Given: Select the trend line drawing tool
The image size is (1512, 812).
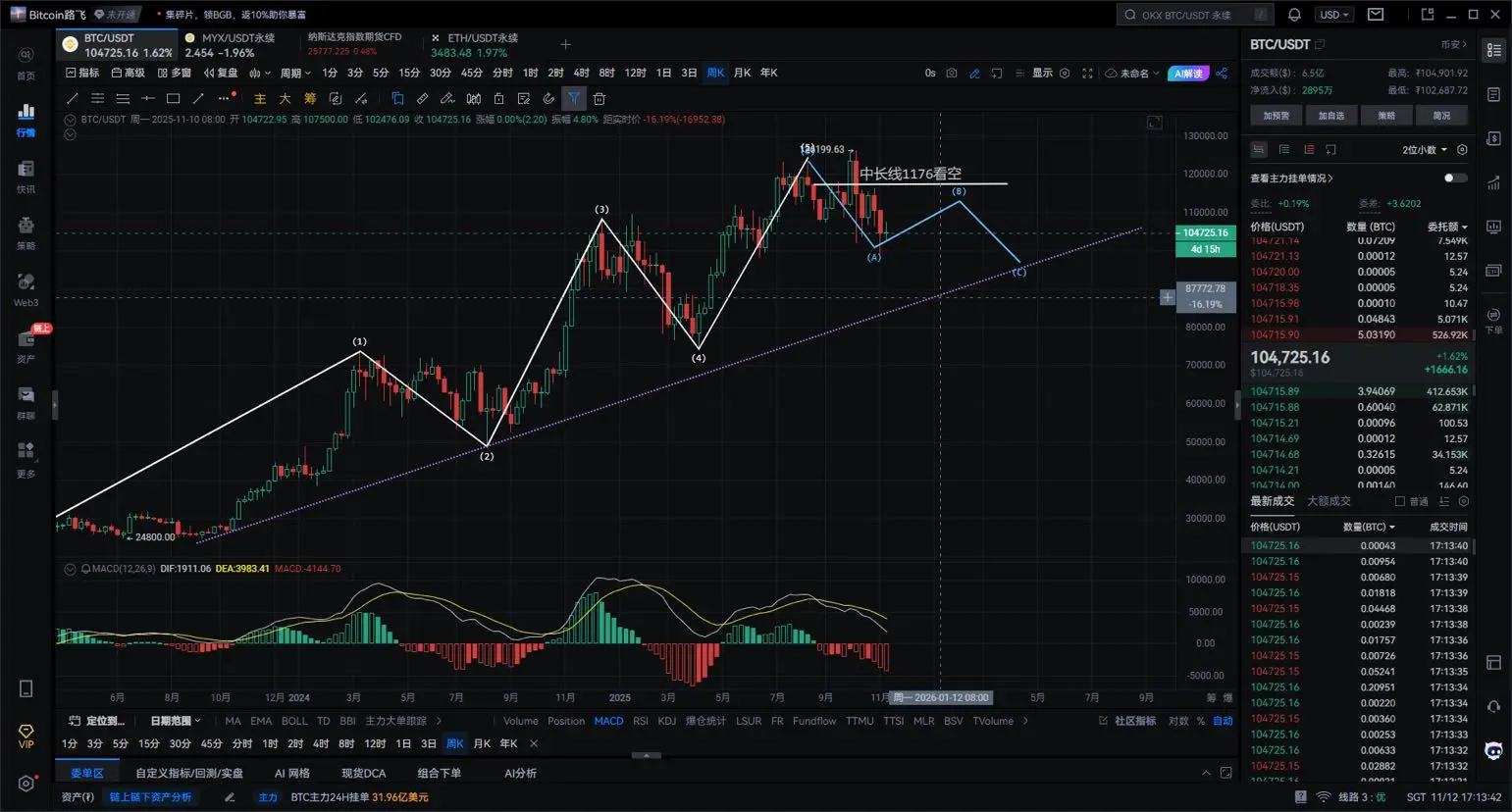Looking at the screenshot, I should 72,98.
